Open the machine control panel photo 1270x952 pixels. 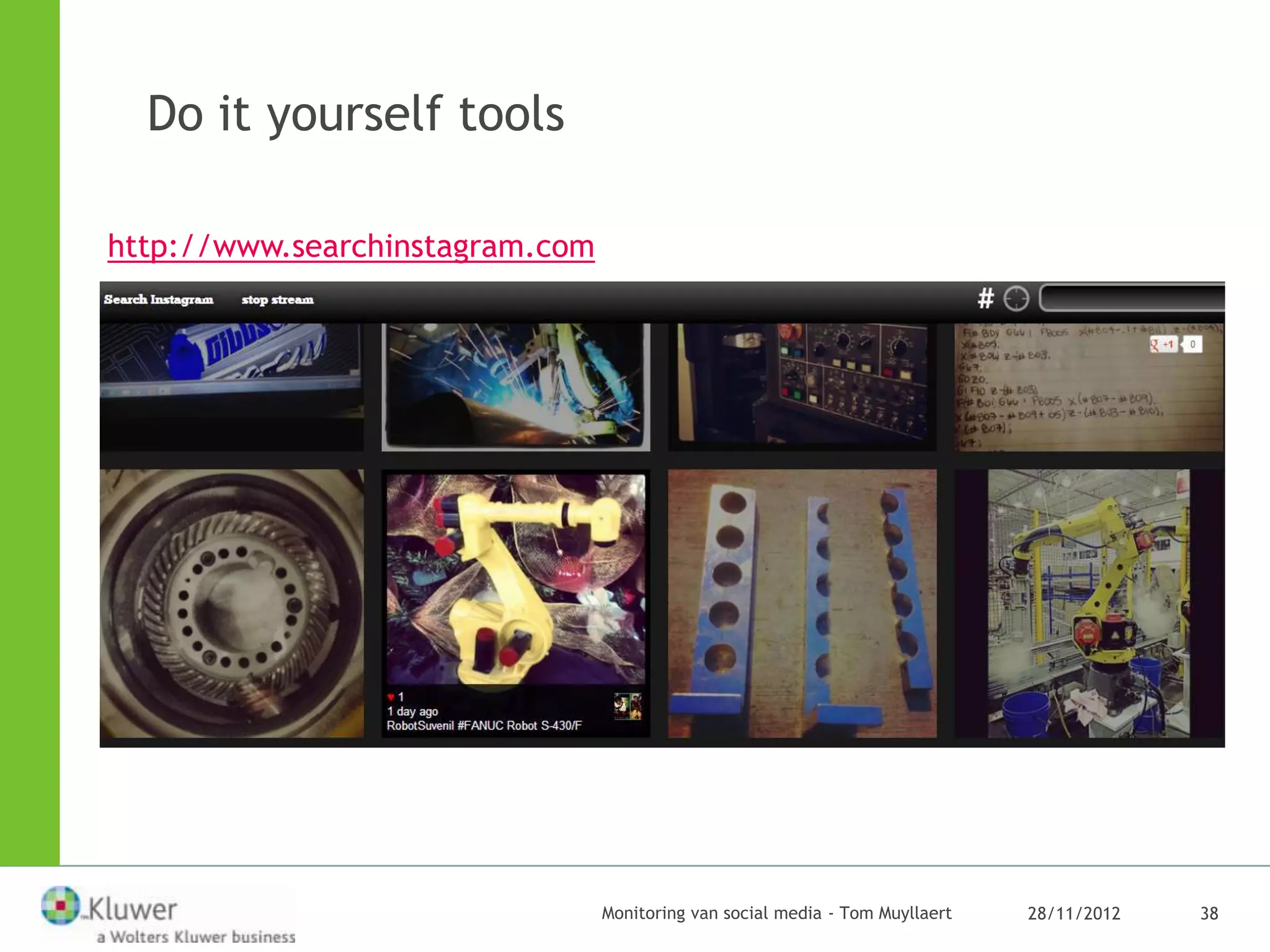802,387
